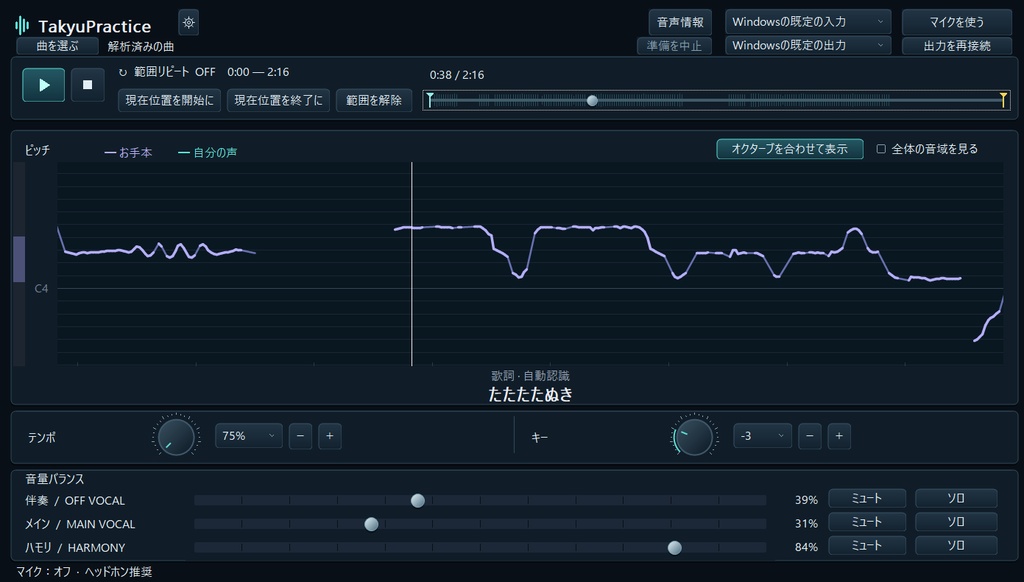Open the 曲を選ぶ song picker

(x=57, y=46)
